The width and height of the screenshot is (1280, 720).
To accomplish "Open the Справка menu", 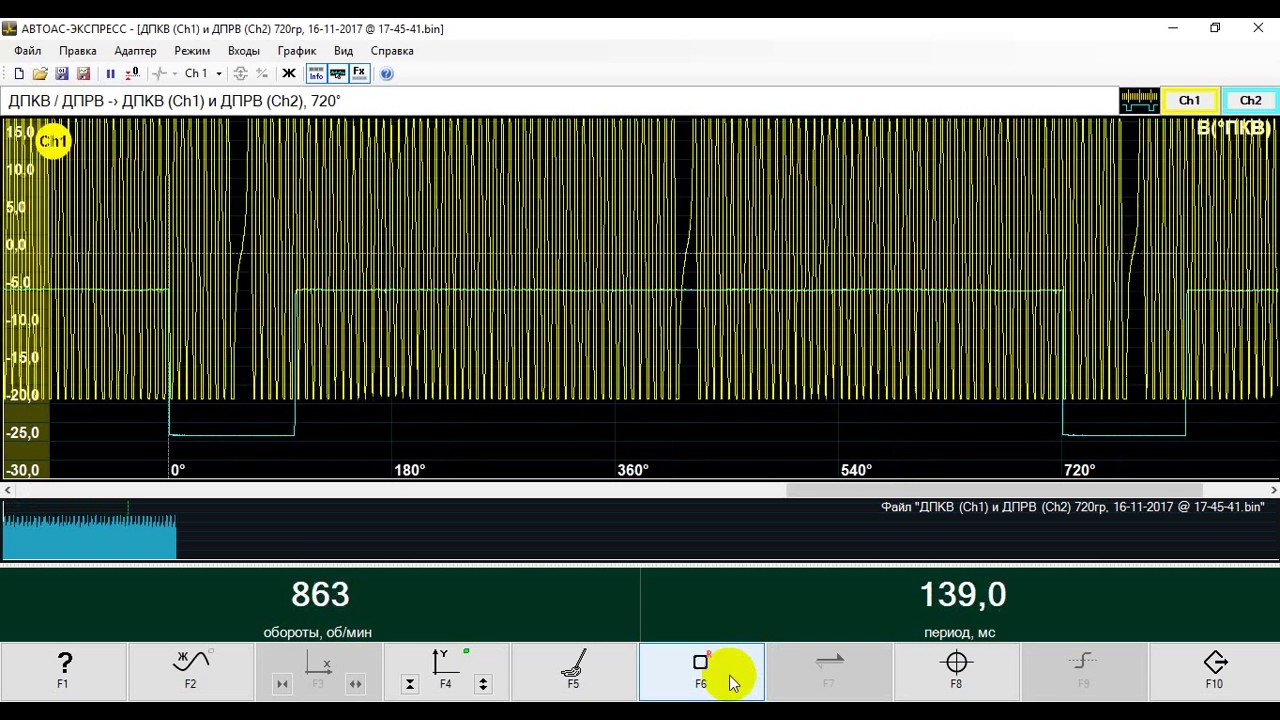I will [392, 51].
